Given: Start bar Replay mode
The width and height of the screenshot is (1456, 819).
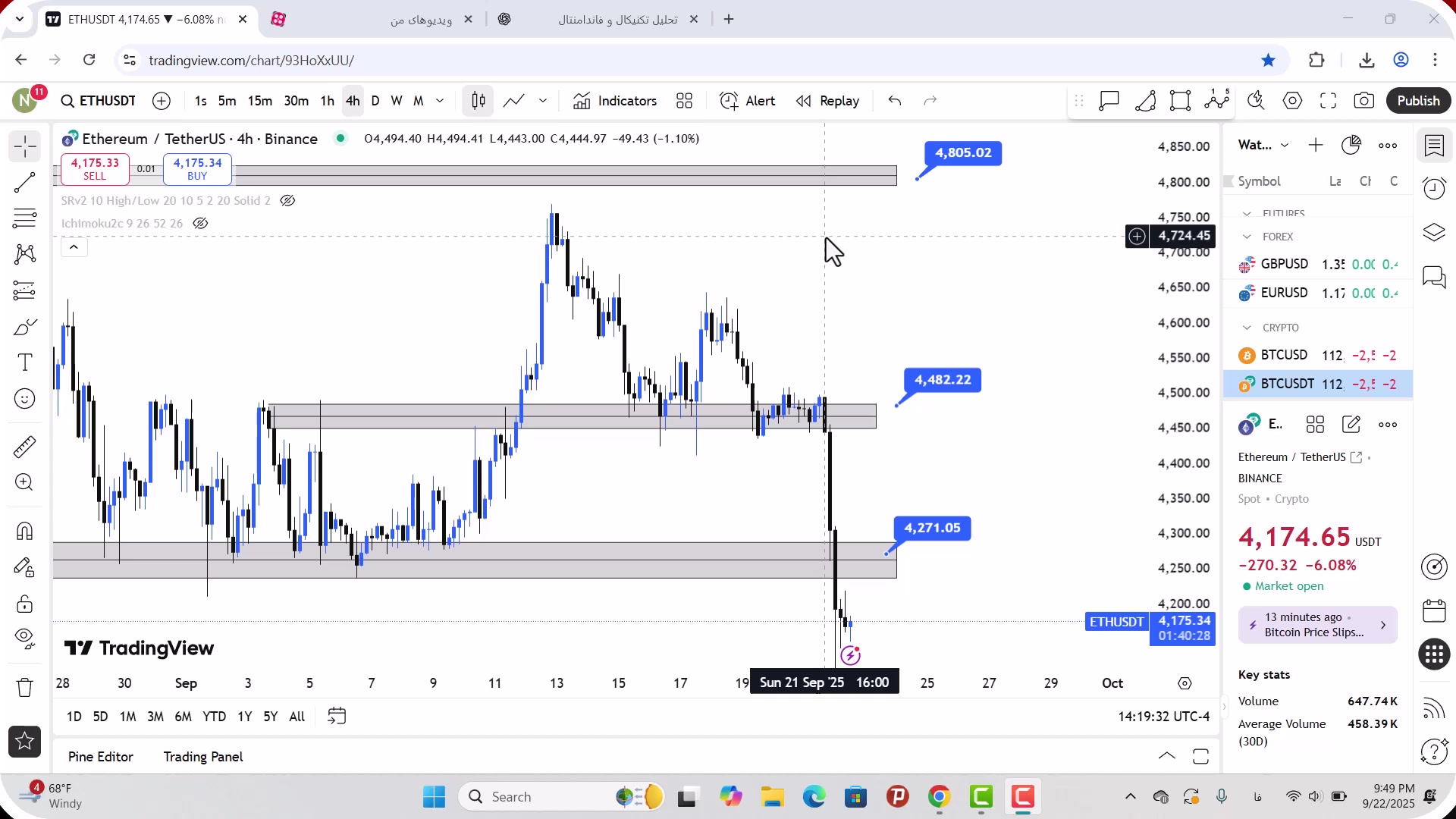Looking at the screenshot, I should pos(828,101).
